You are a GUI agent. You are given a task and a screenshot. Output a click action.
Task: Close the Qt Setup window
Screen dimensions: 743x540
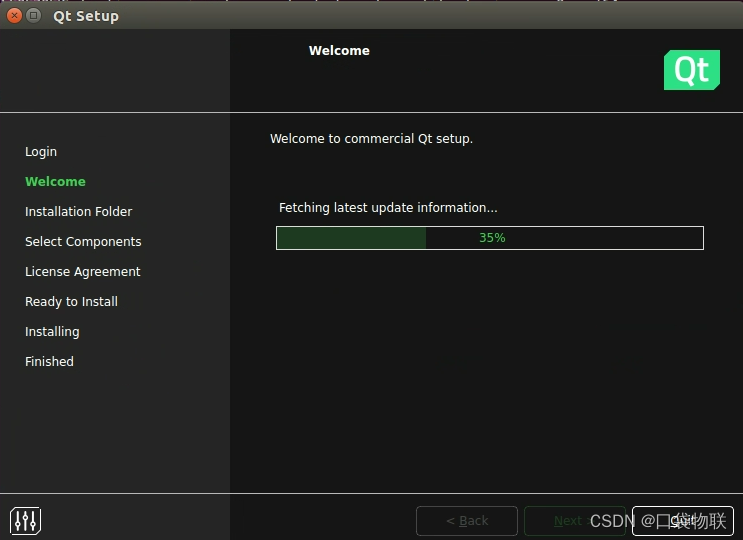pyautogui.click(x=14, y=16)
